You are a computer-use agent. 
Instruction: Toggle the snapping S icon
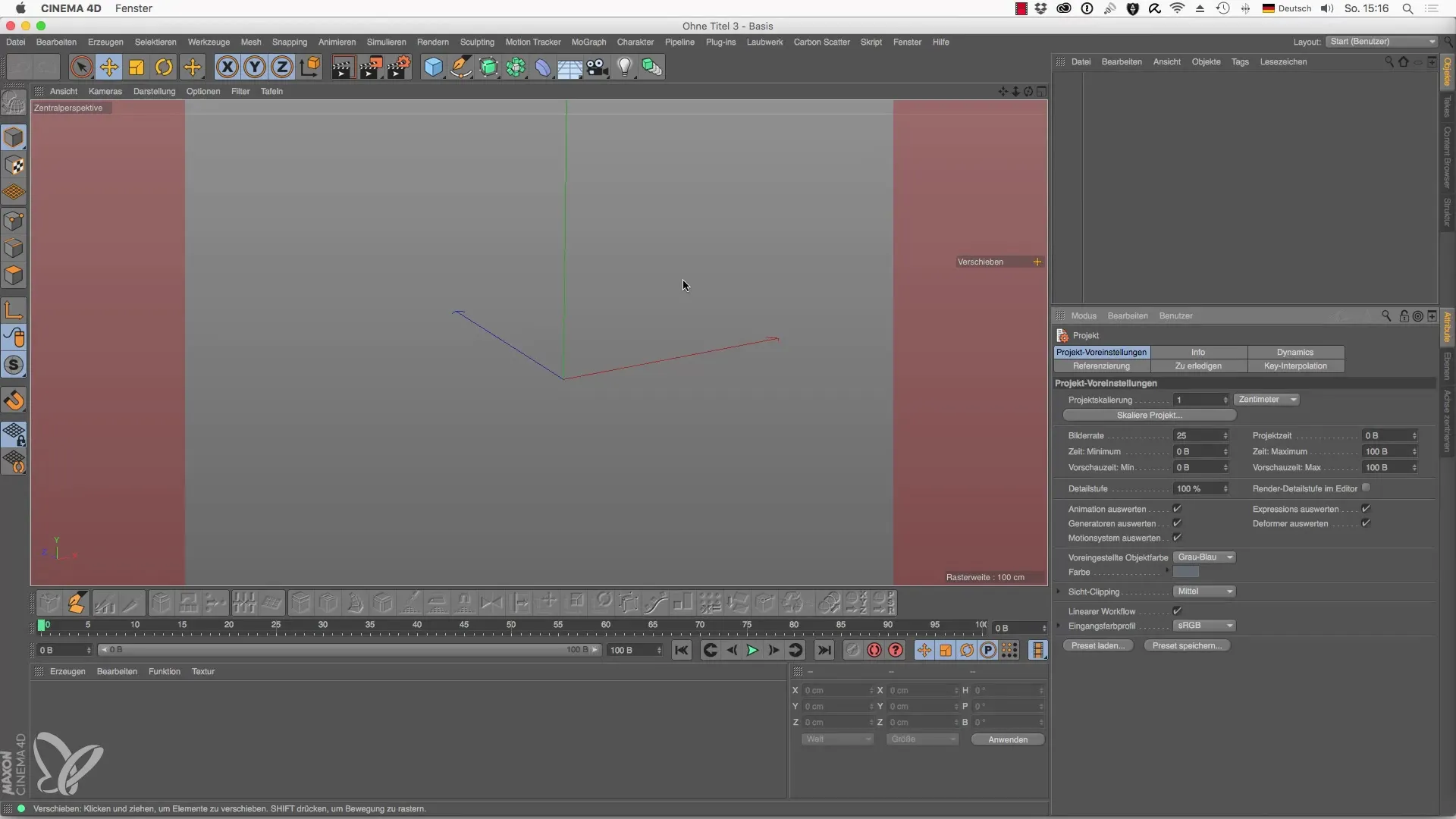(14, 365)
